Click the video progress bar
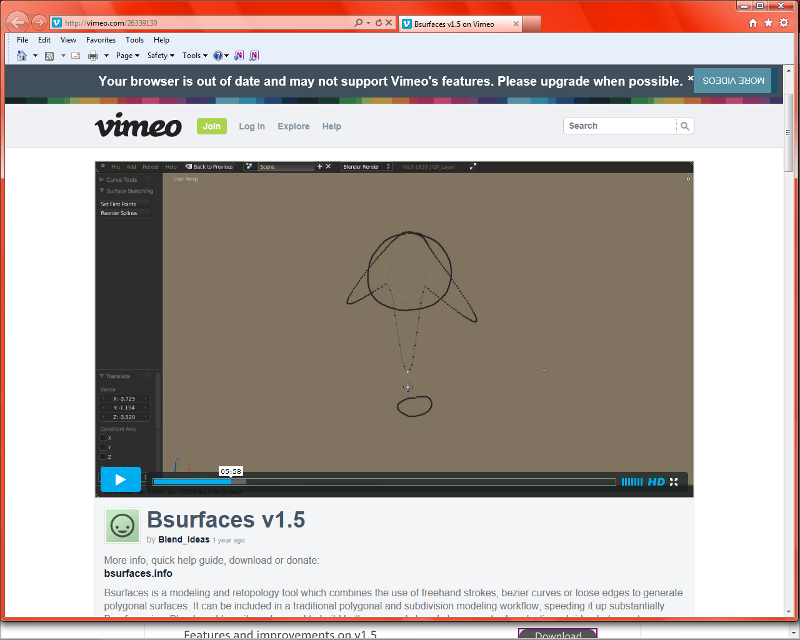The height and width of the screenshot is (640, 800). click(384, 482)
